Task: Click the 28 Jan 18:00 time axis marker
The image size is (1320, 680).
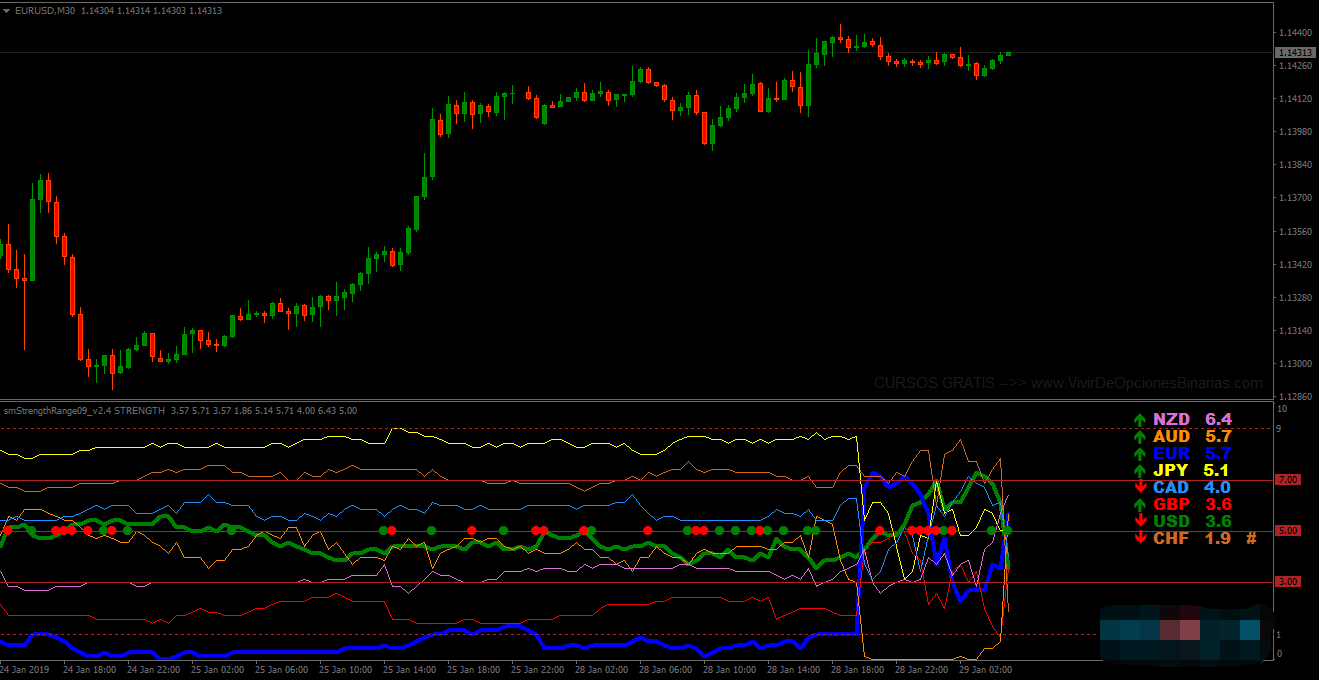Action: (x=858, y=669)
